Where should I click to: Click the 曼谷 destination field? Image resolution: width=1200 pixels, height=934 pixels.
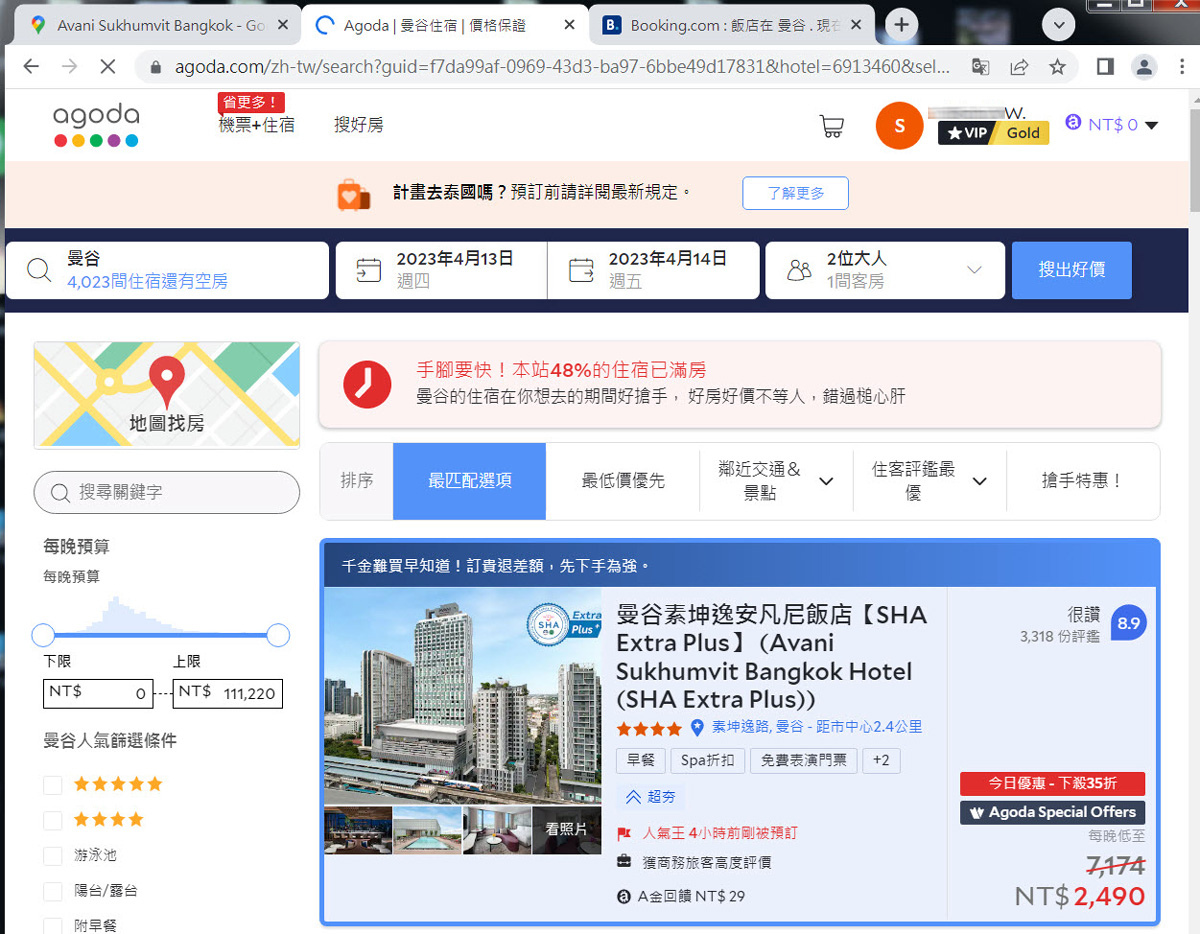point(167,270)
